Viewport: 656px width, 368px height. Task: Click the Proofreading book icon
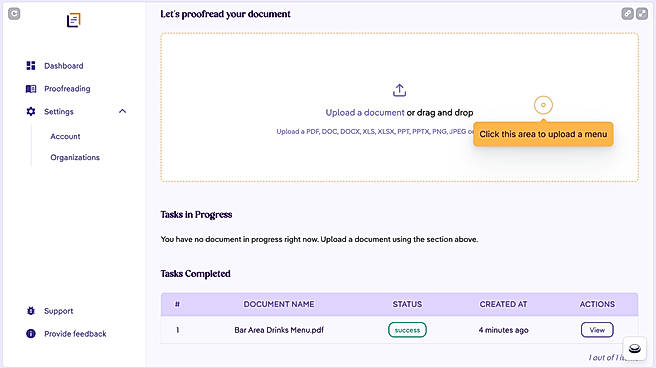tap(31, 89)
